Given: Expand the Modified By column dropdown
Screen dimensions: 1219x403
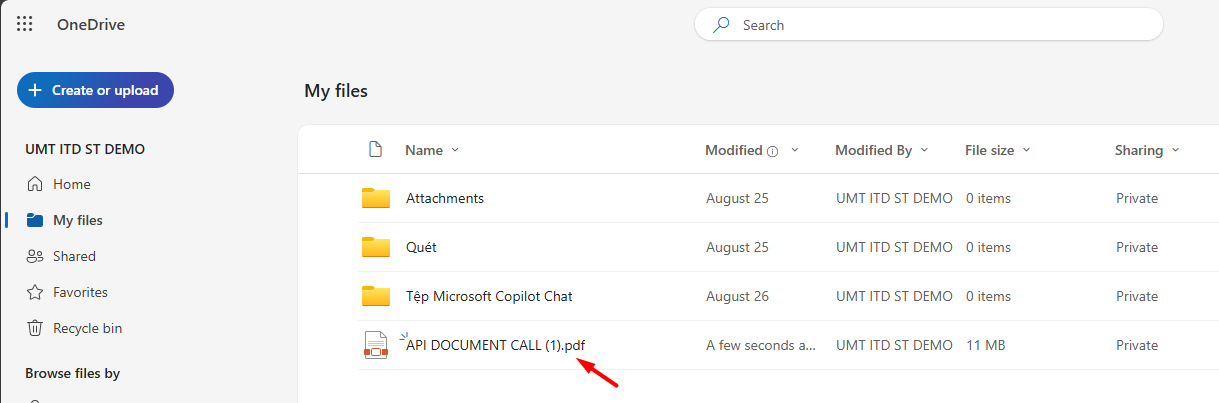Looking at the screenshot, I should tap(924, 150).
